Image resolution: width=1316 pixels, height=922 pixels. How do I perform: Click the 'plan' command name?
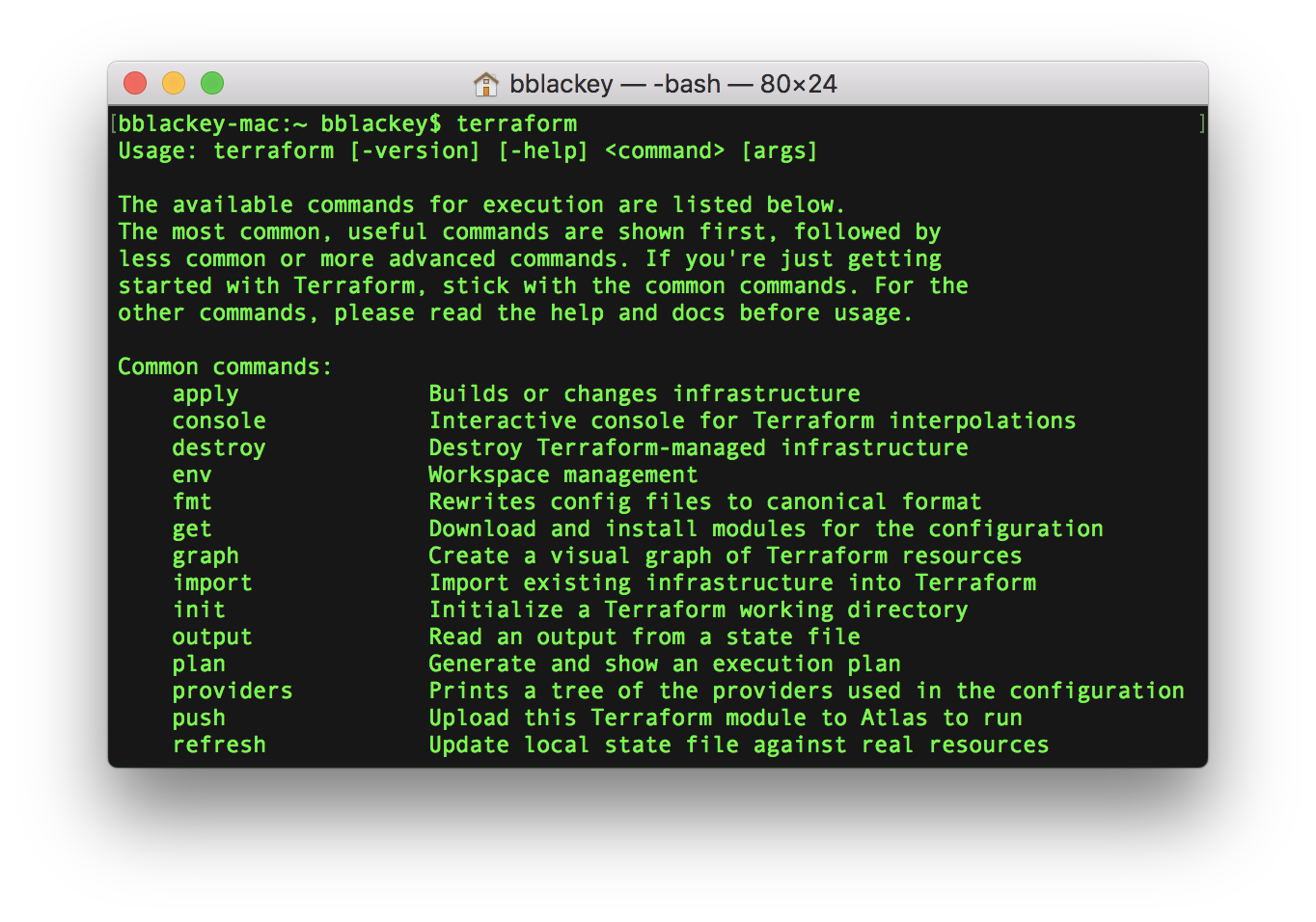coord(199,664)
